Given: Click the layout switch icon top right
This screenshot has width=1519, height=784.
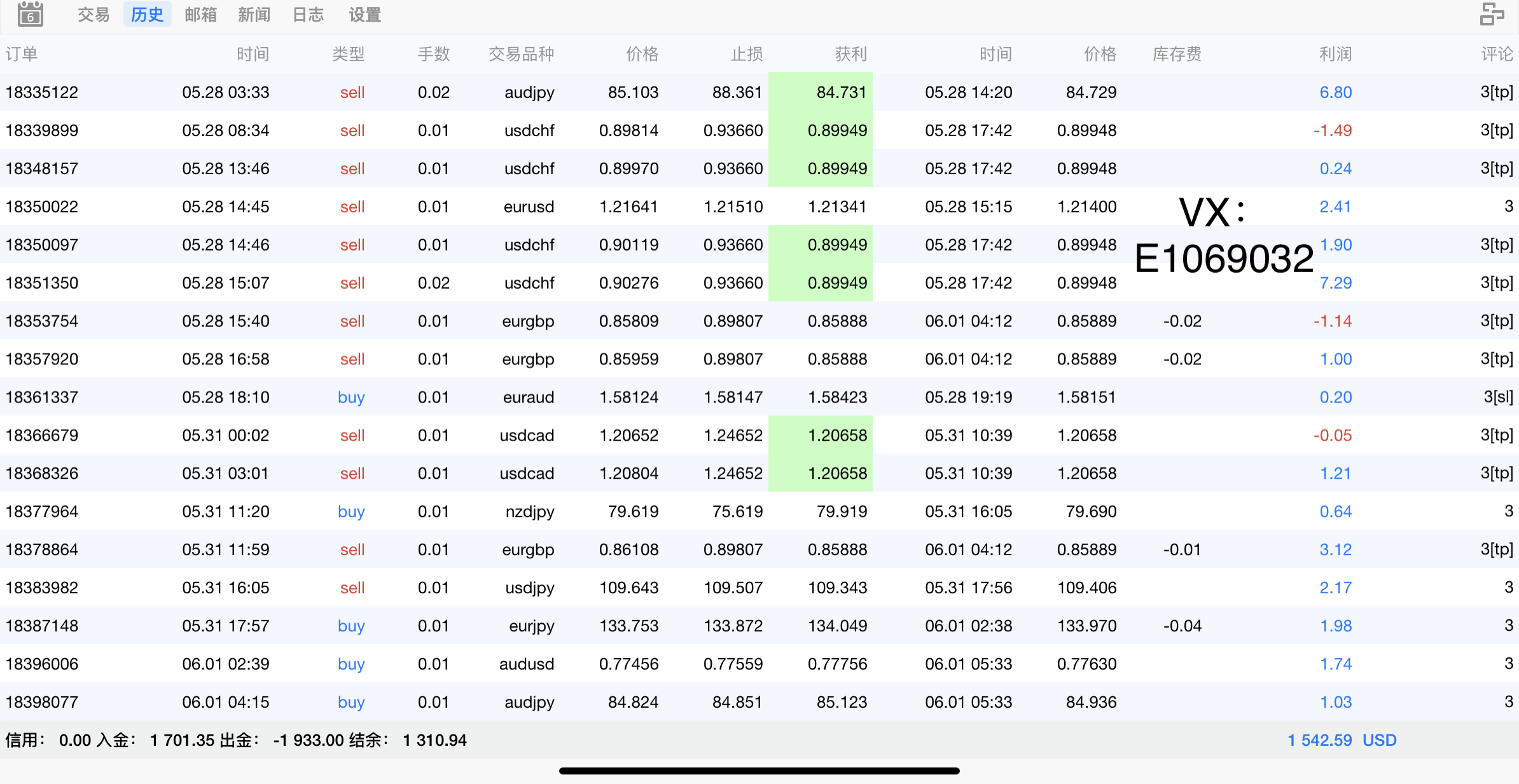Looking at the screenshot, I should pos(1491,14).
